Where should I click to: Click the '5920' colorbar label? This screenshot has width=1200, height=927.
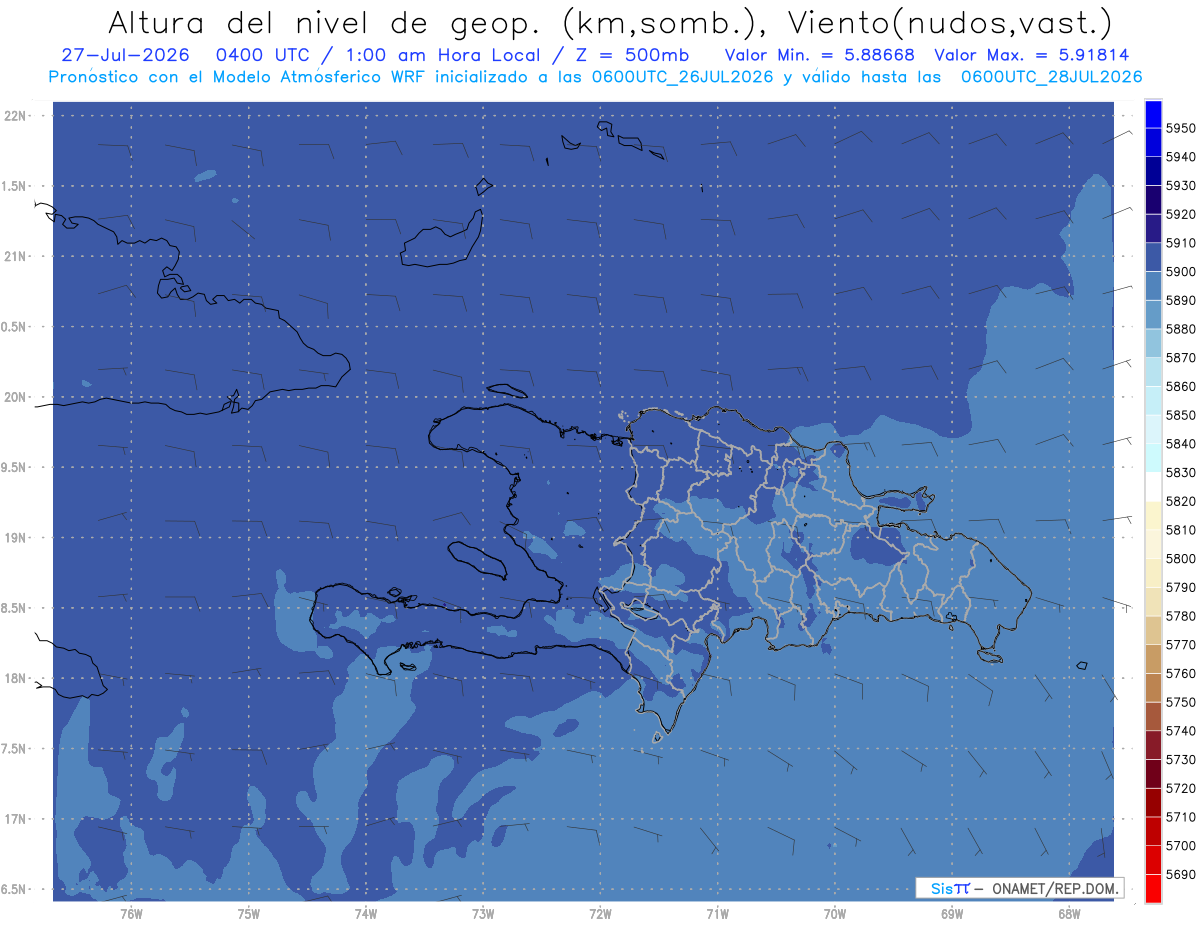coord(1181,214)
